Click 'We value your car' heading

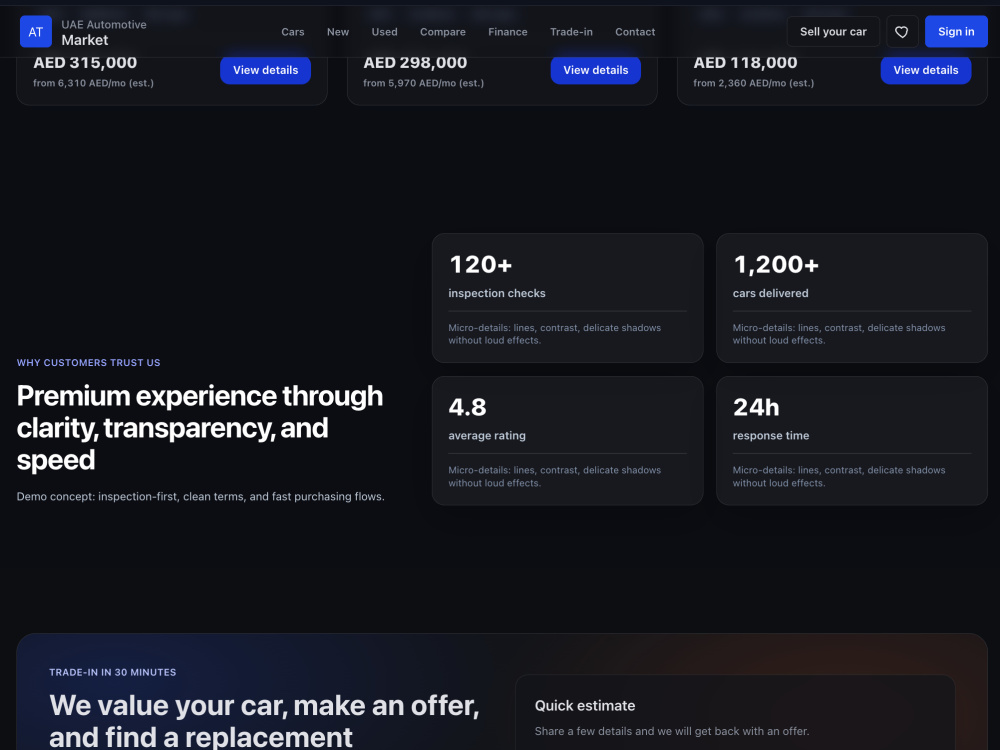tap(264, 721)
